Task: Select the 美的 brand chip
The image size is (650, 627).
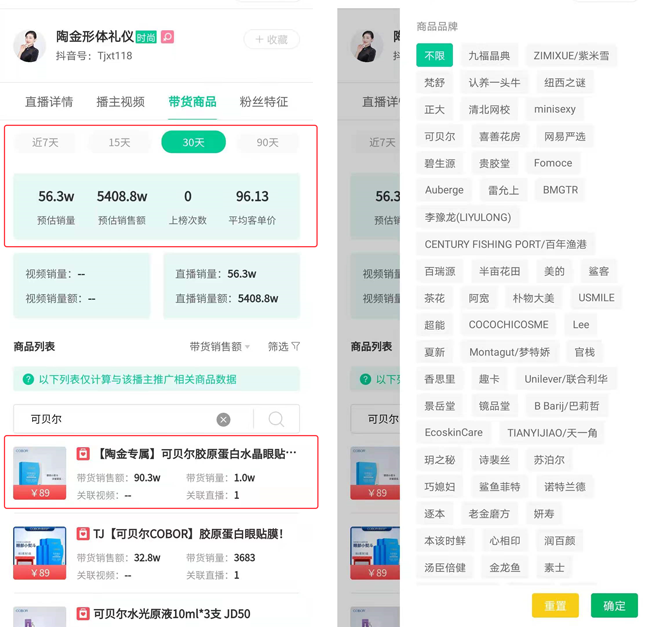Action: coord(554,271)
